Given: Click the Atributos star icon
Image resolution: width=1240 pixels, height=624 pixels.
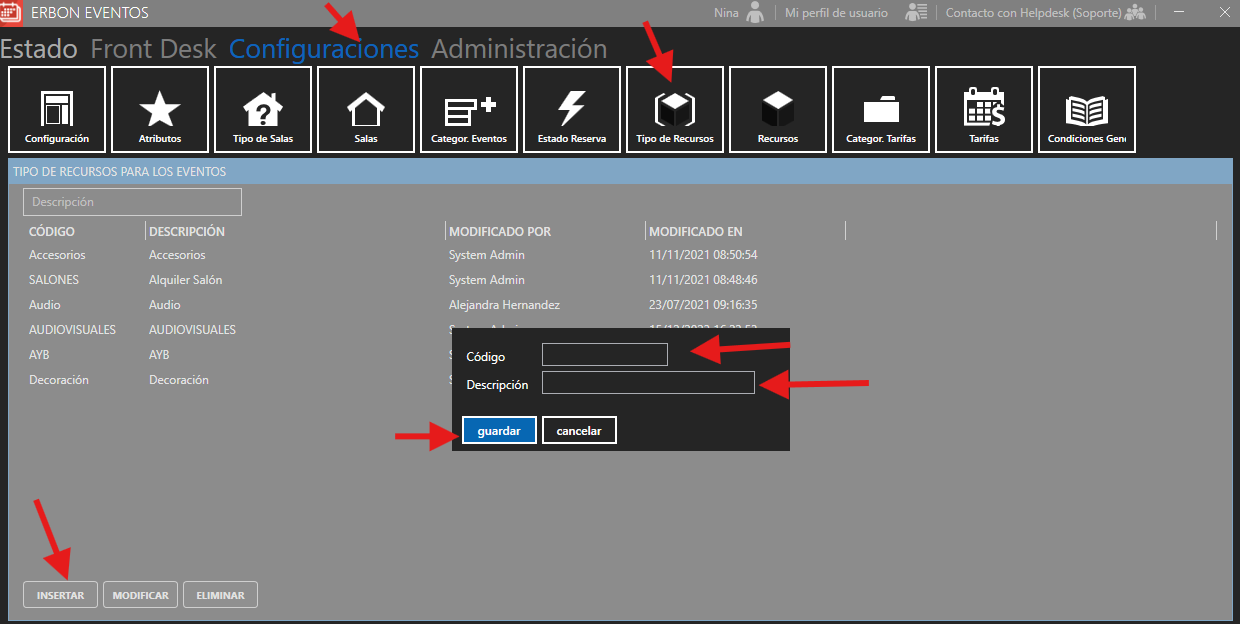Looking at the screenshot, I should tap(160, 109).
